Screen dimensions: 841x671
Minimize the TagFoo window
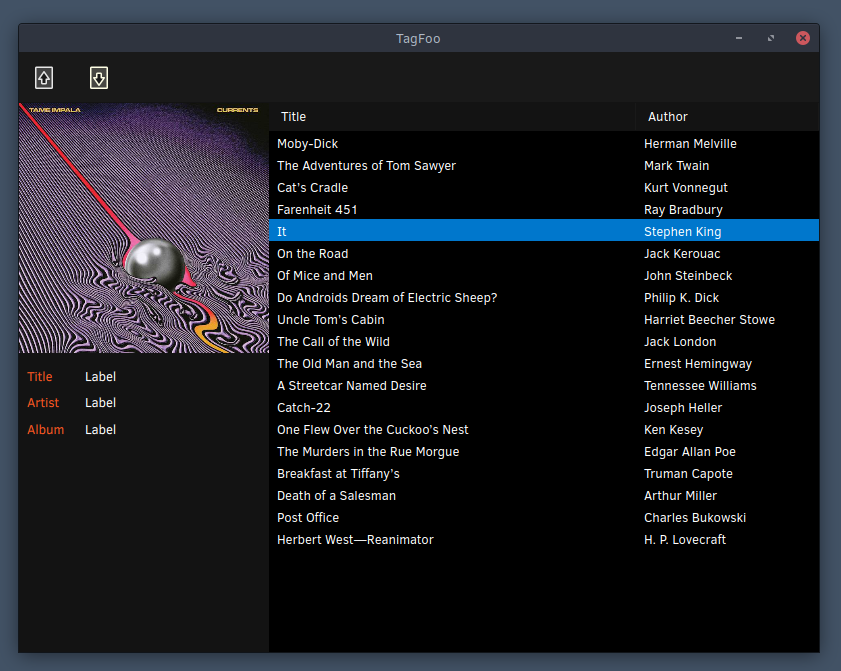point(739,38)
